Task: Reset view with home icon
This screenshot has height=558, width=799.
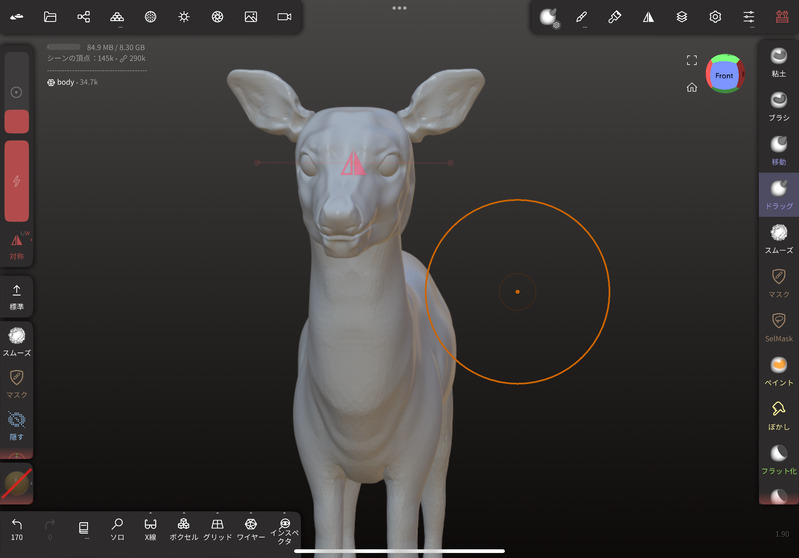Action: click(x=691, y=87)
